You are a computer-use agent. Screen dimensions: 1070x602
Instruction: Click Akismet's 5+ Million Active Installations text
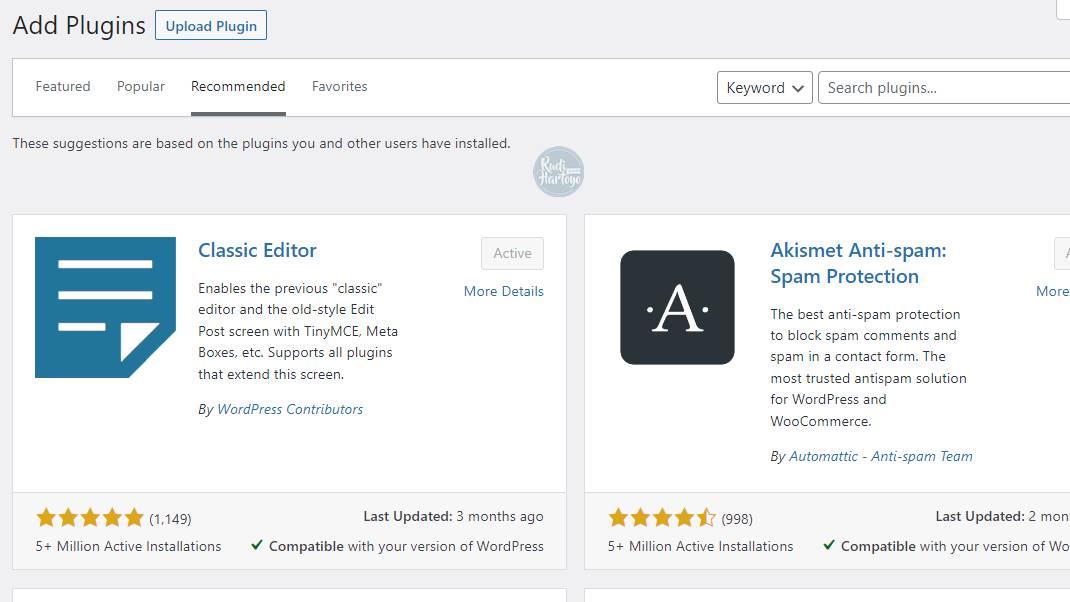tap(700, 547)
